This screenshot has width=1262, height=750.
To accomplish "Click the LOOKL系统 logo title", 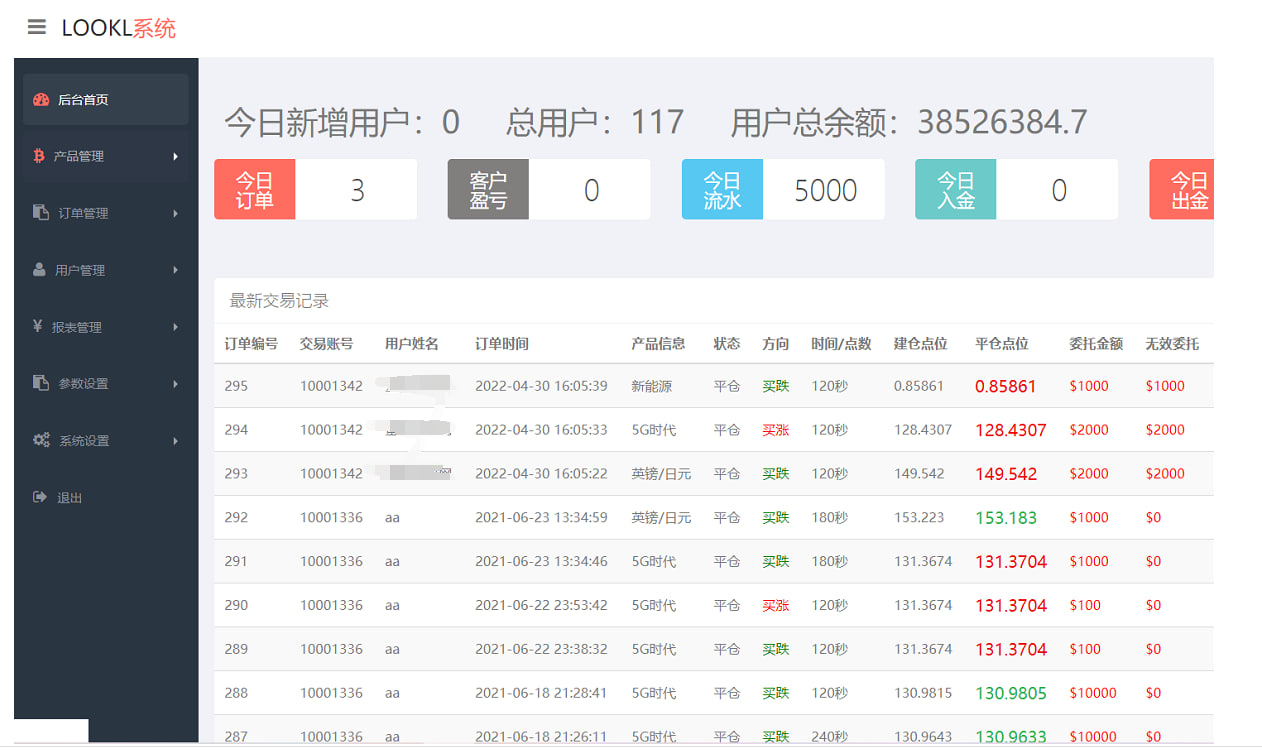I will pyautogui.click(x=119, y=28).
